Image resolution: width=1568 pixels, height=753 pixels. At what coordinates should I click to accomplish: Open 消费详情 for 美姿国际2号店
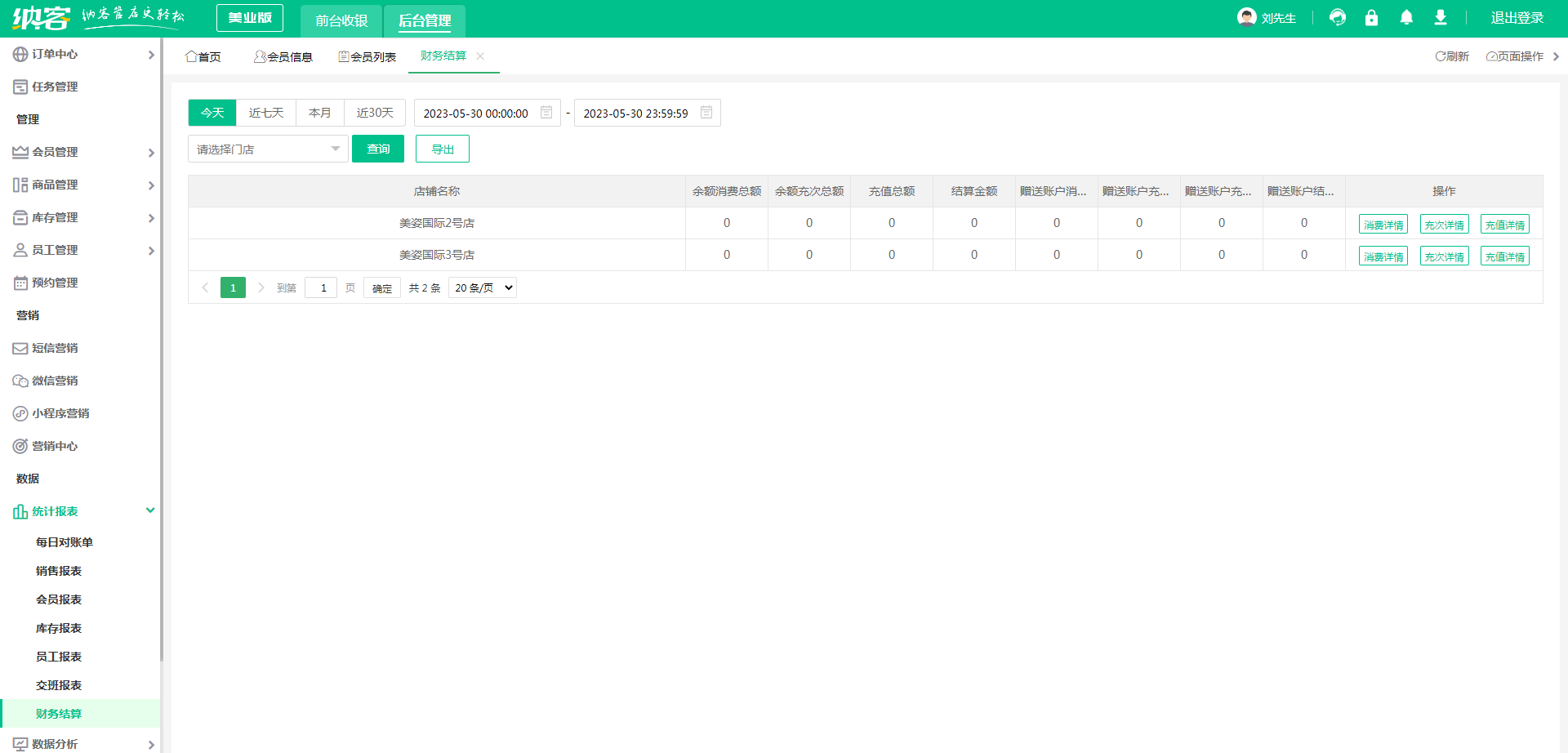pos(1383,225)
